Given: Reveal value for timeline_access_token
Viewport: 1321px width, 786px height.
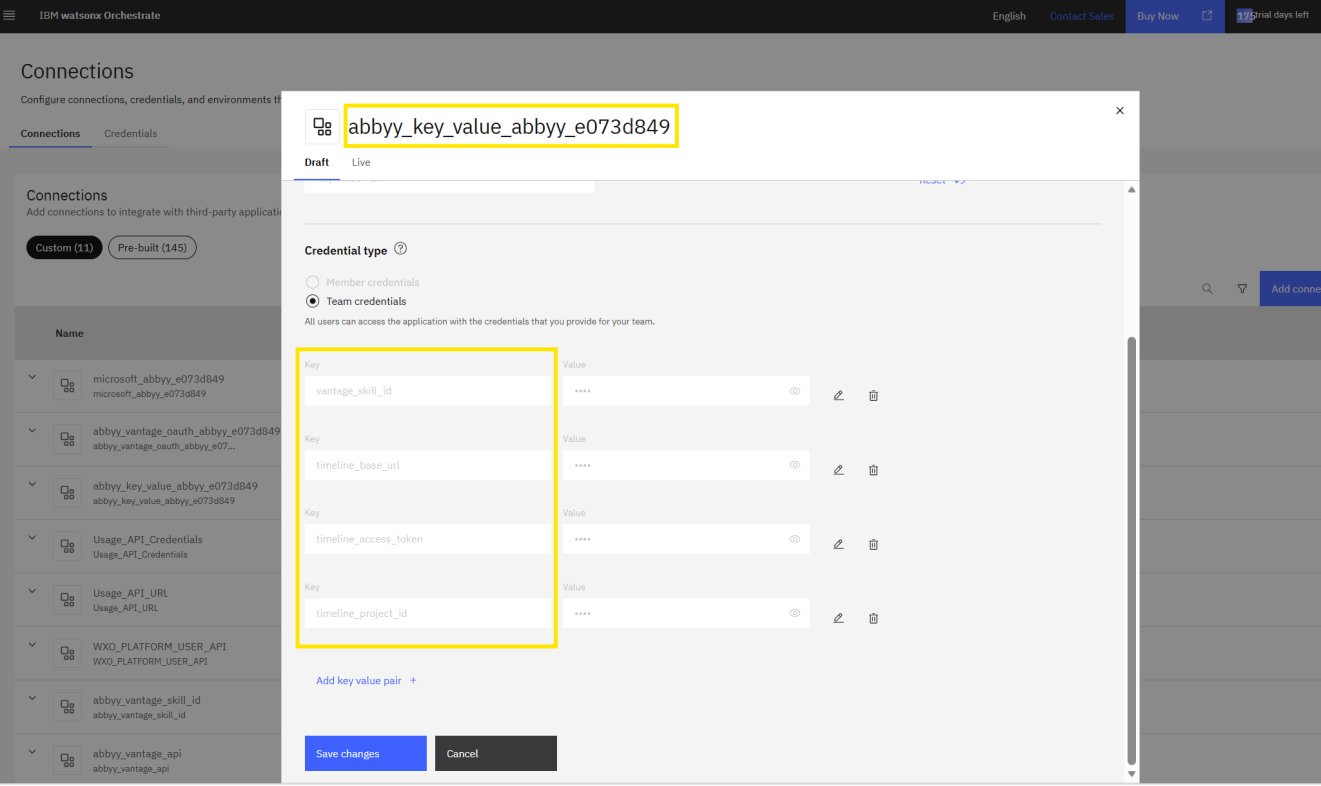Looking at the screenshot, I should [x=795, y=539].
